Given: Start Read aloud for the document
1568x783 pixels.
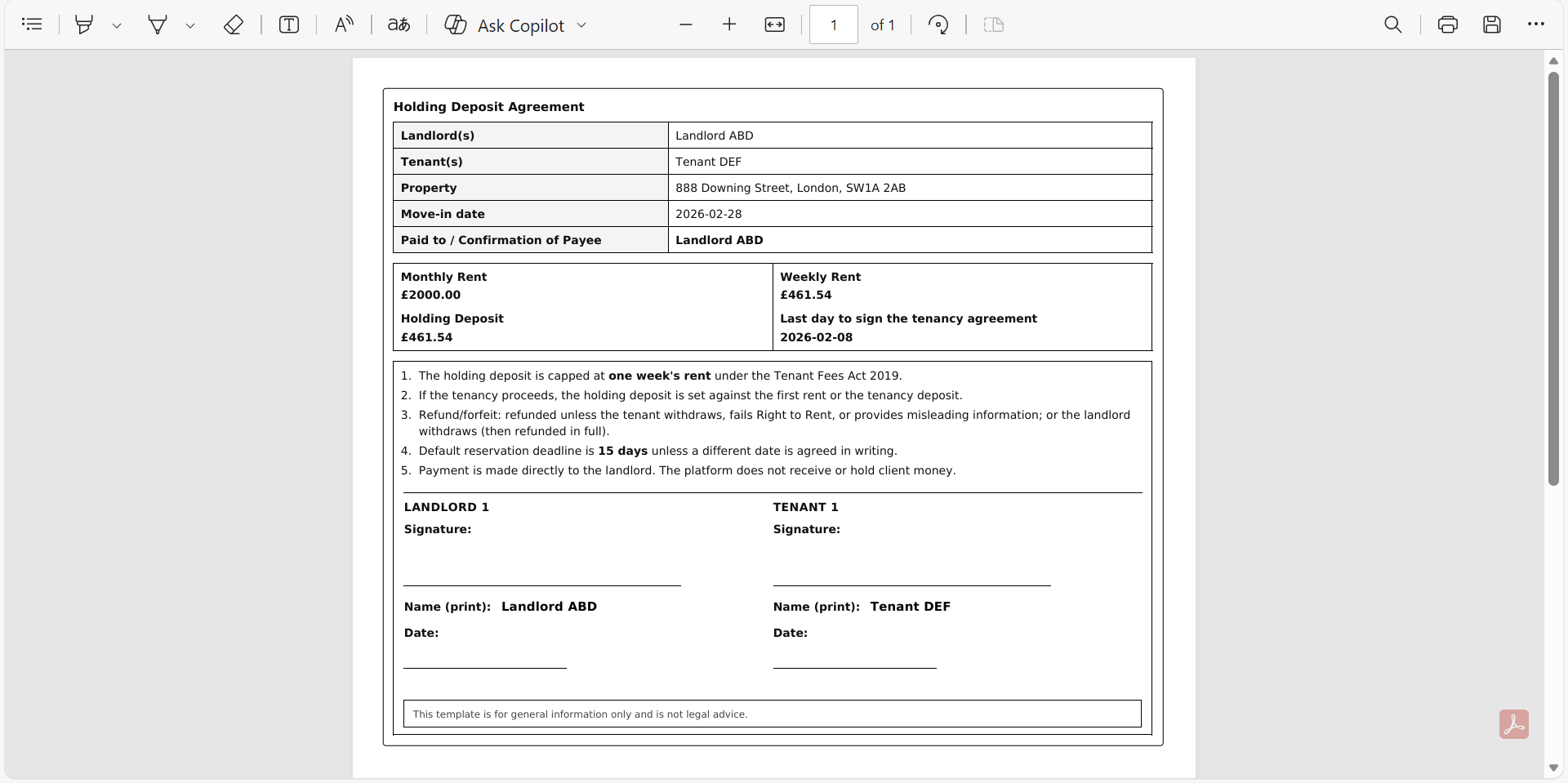Looking at the screenshot, I should pos(343,24).
